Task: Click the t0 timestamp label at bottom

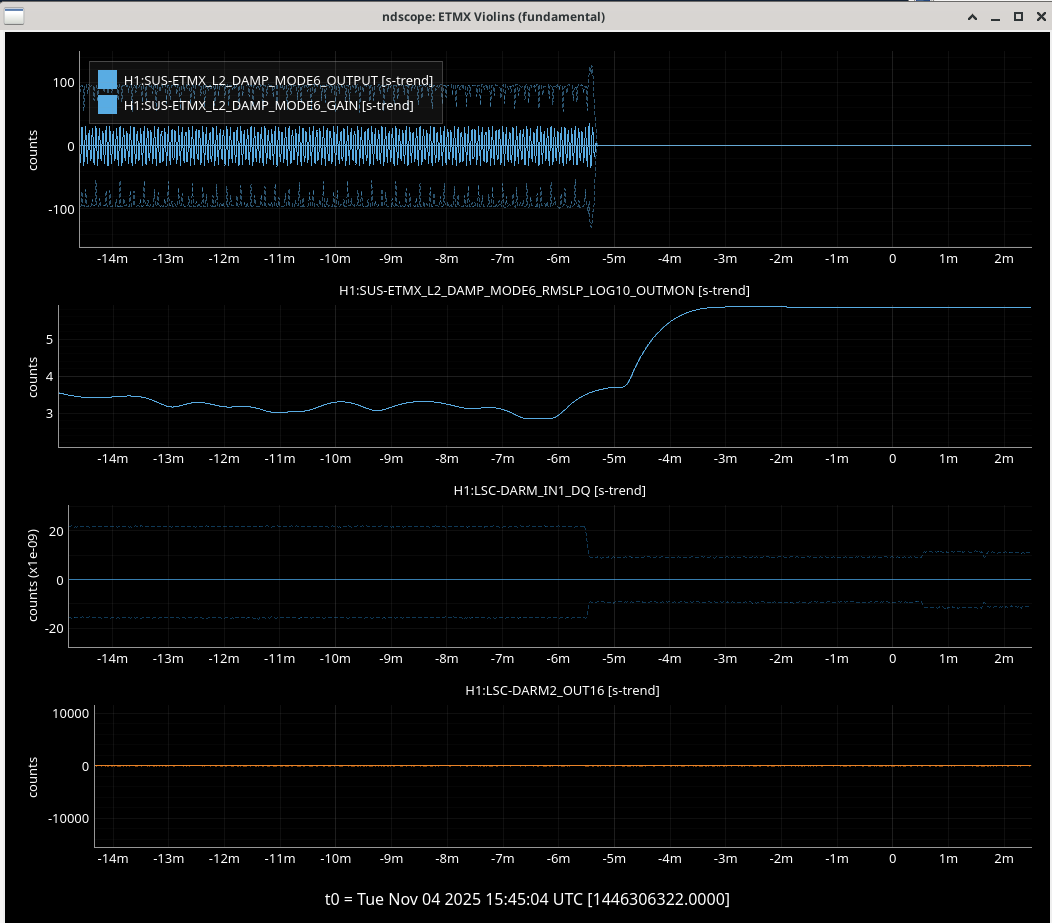Action: click(527, 899)
